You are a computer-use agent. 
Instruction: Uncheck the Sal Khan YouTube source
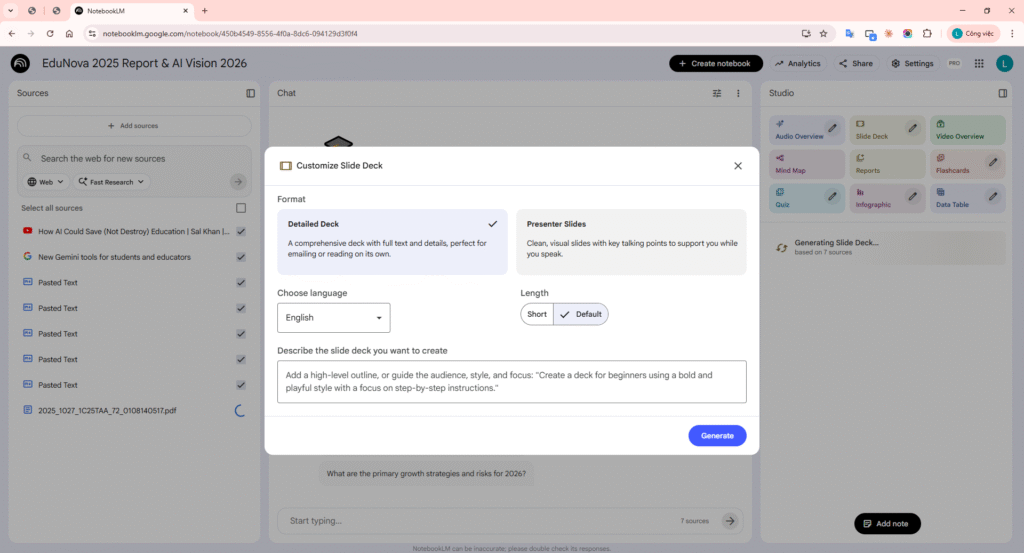click(241, 231)
